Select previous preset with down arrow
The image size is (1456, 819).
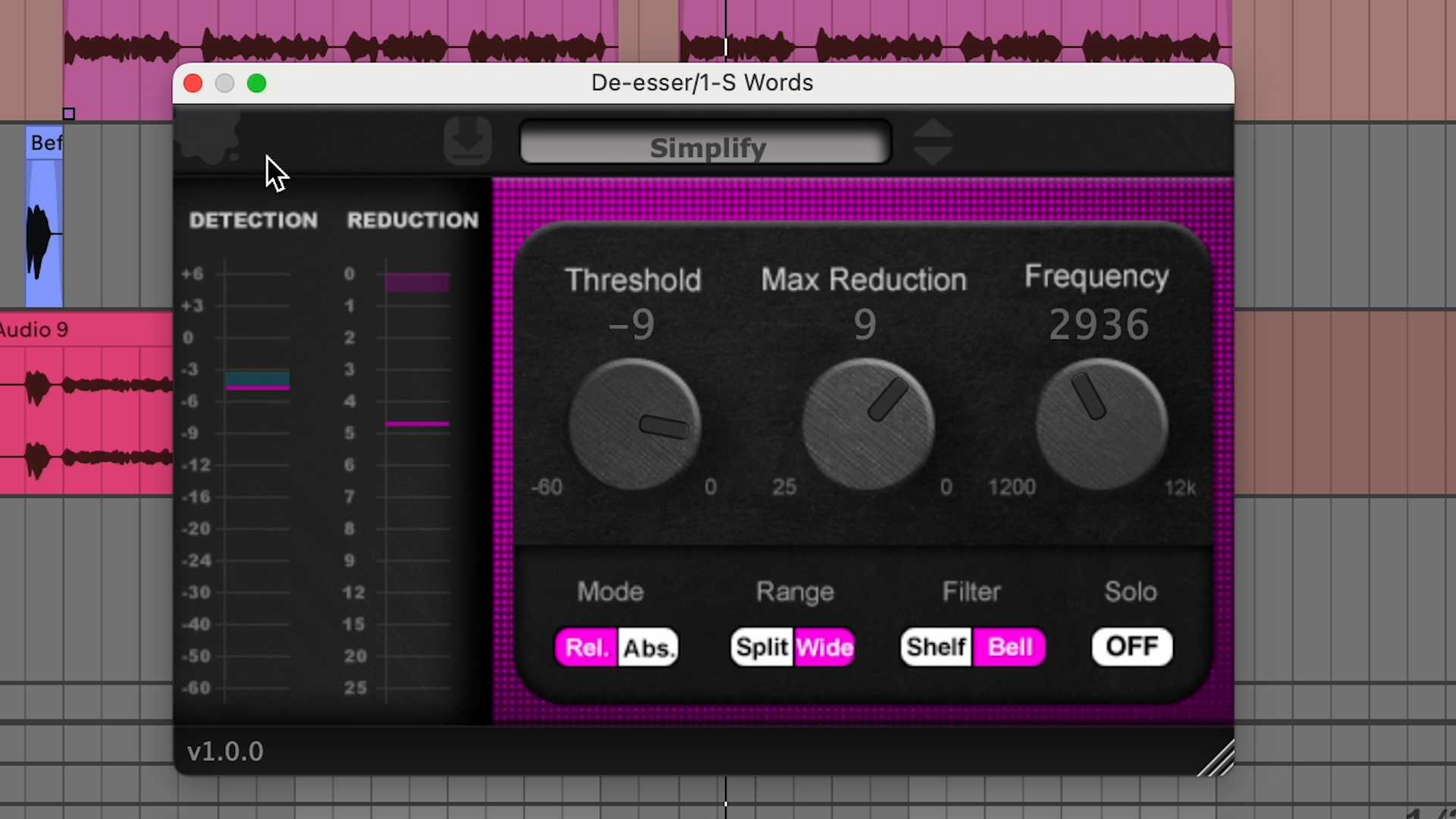tap(933, 155)
